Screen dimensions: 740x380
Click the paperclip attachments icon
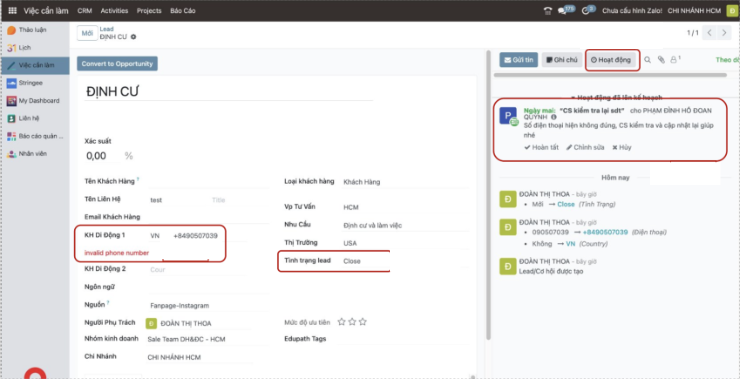661,60
